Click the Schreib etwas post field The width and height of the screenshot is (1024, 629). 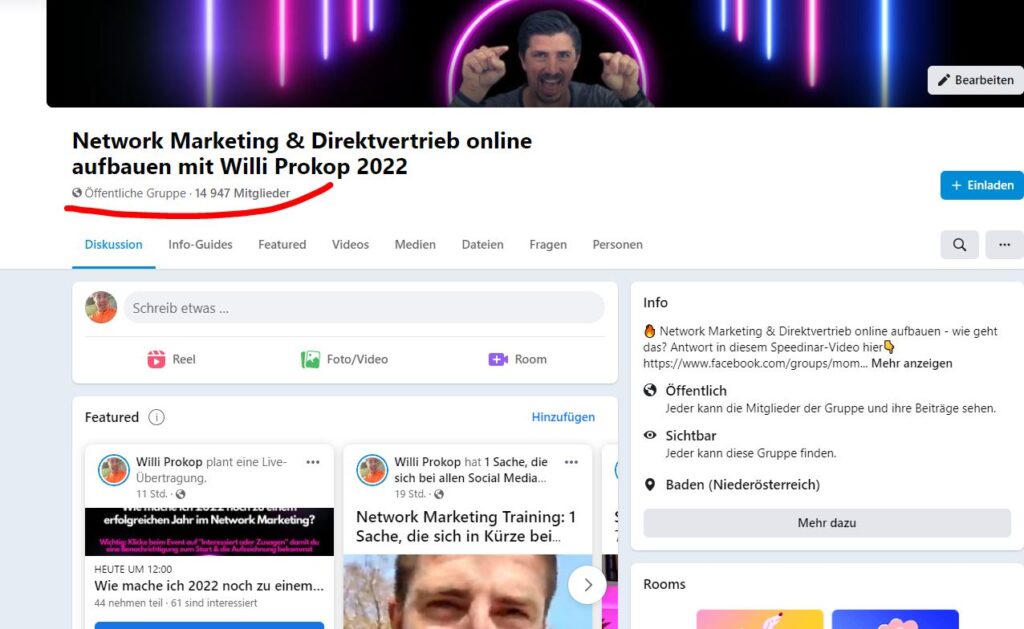[x=364, y=308]
